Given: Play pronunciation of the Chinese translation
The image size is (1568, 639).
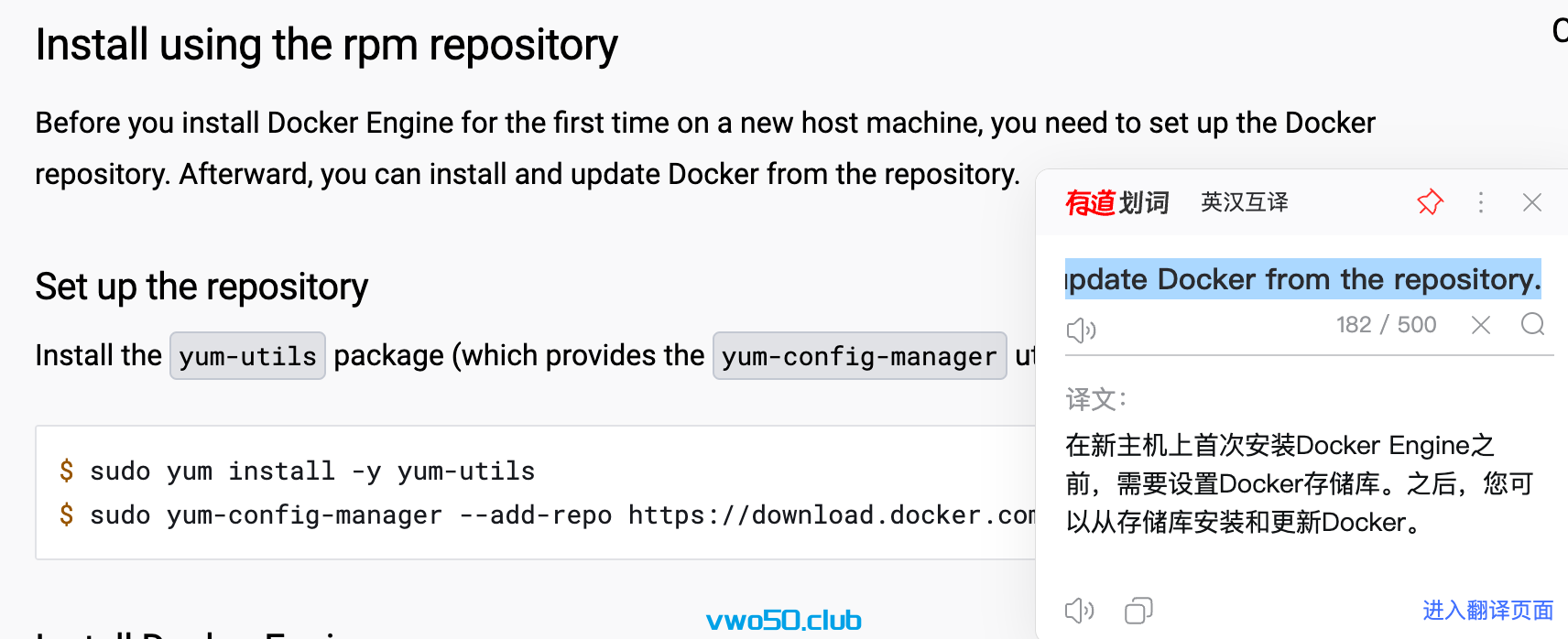Looking at the screenshot, I should pos(1080,611).
